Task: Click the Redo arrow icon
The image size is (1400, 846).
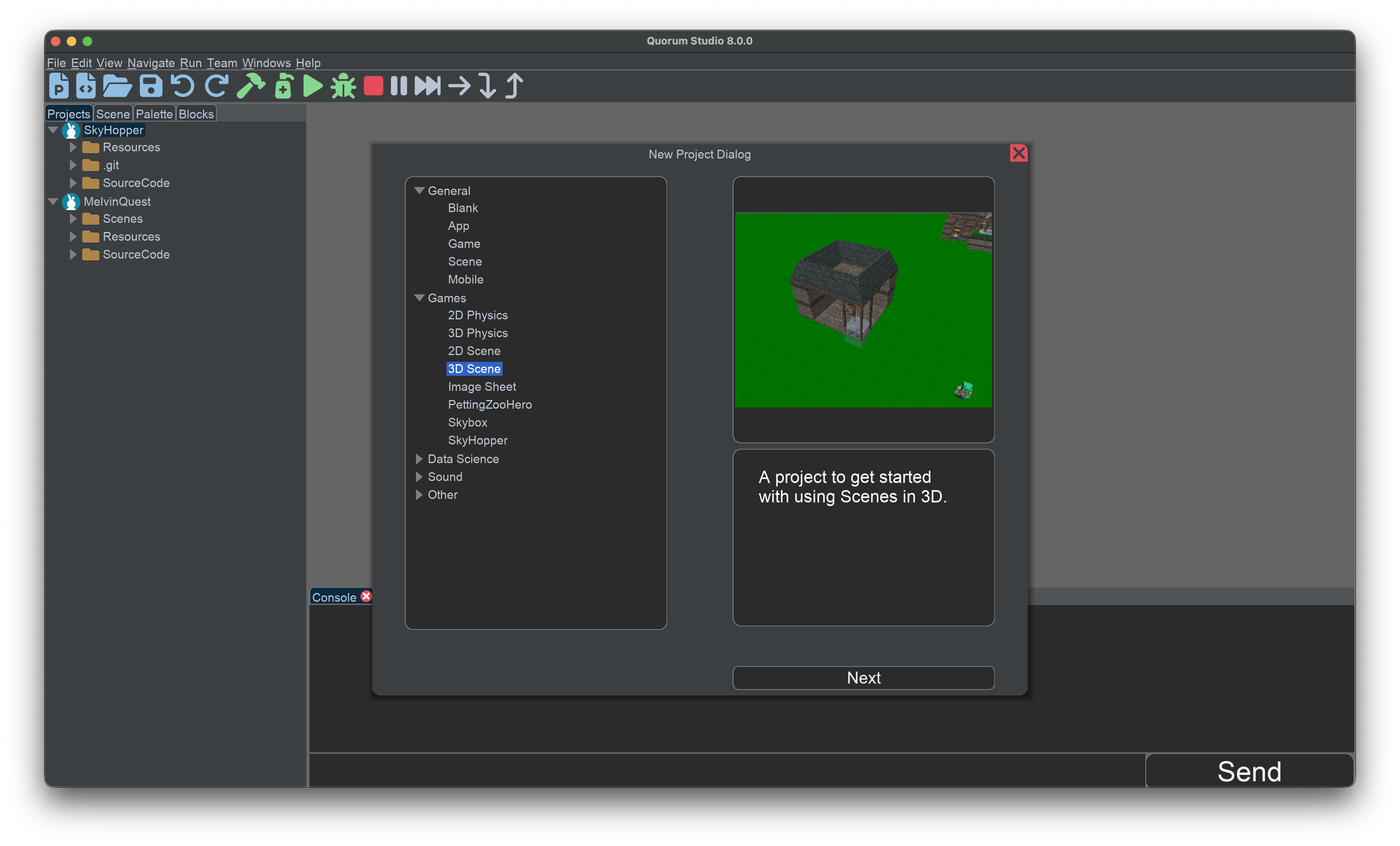Action: point(217,86)
